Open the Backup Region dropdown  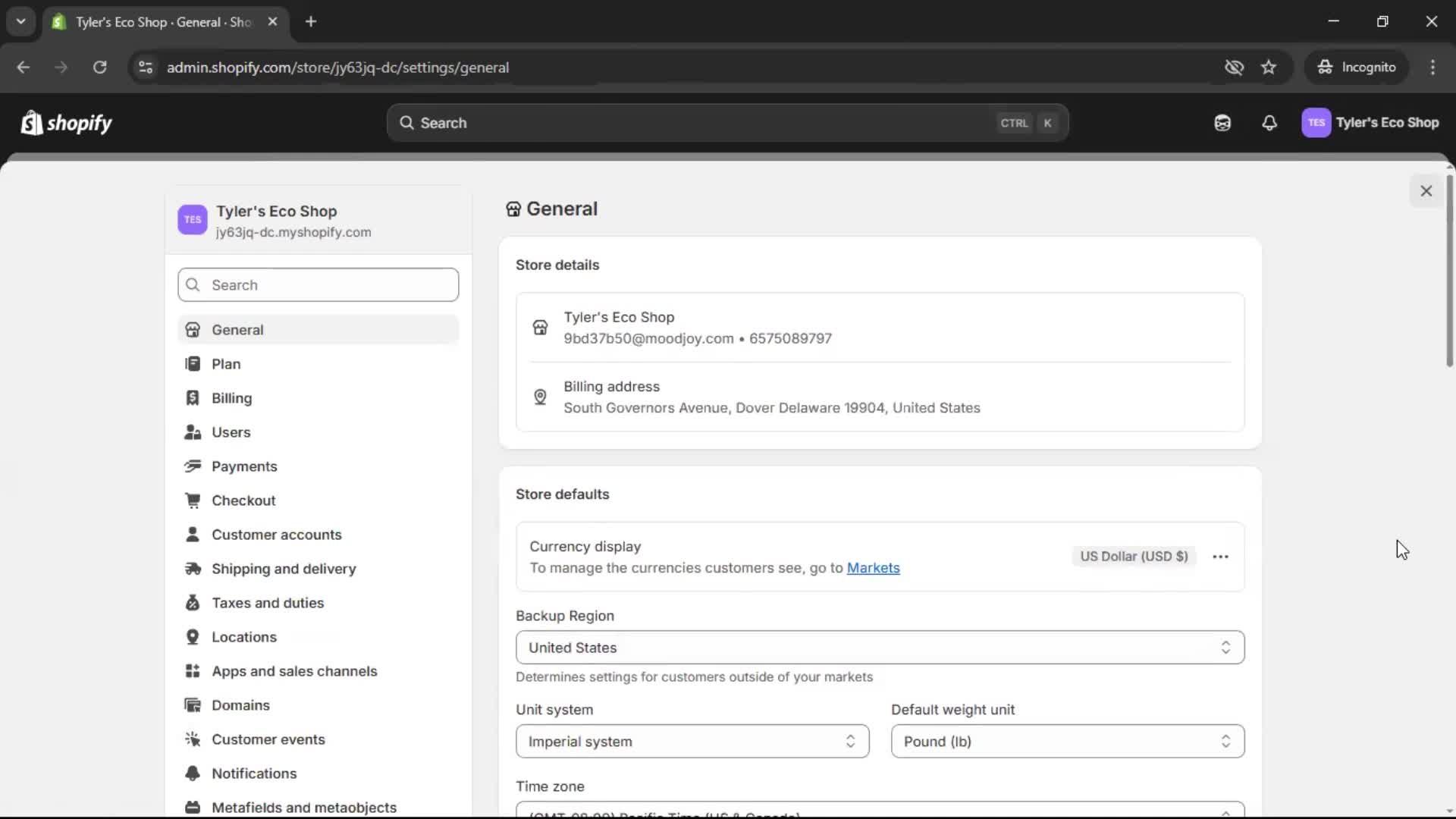[879, 648]
